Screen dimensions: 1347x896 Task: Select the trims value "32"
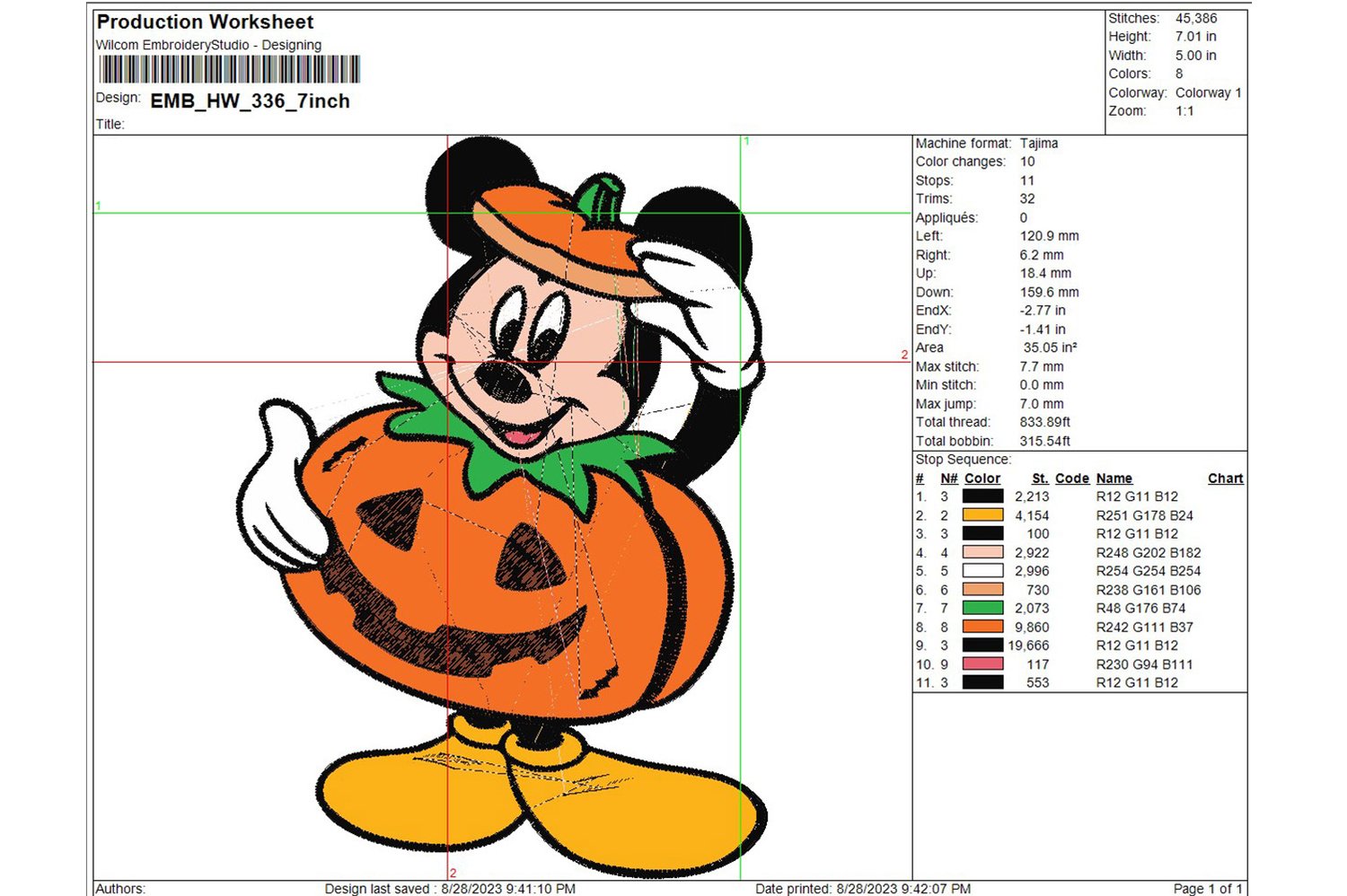(1027, 199)
